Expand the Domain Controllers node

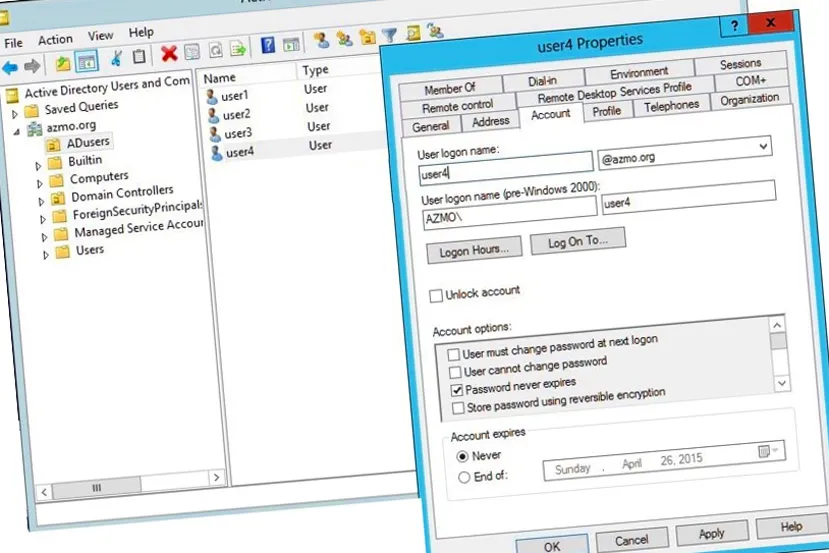[41, 201]
